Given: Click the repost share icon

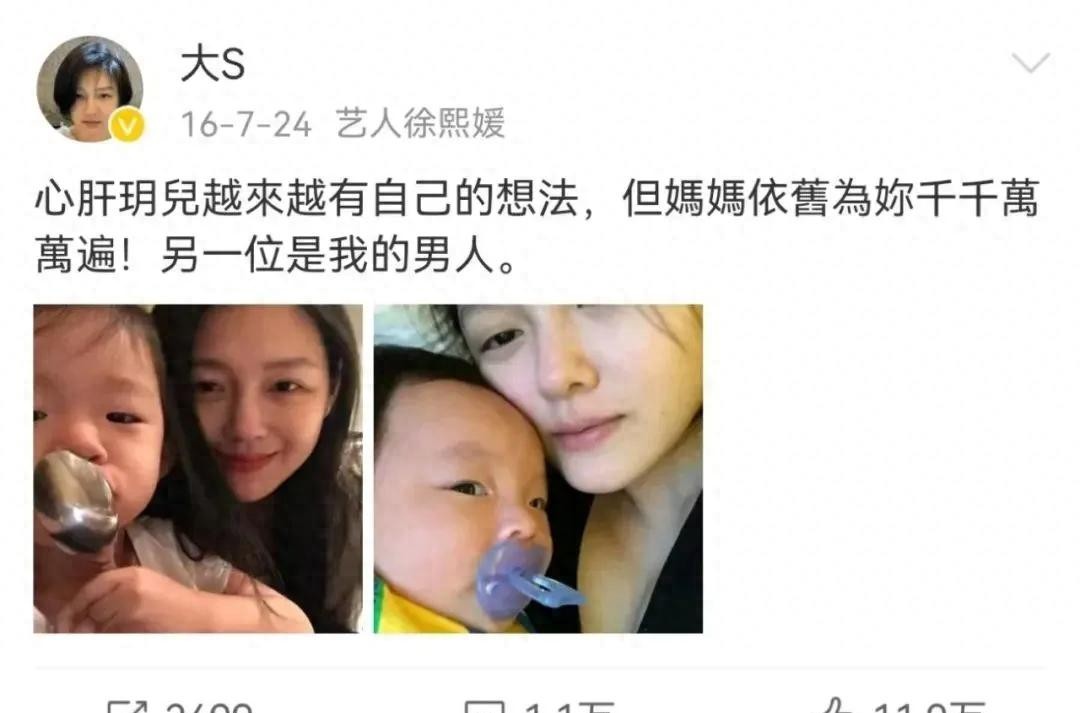Looking at the screenshot, I should (129, 706).
